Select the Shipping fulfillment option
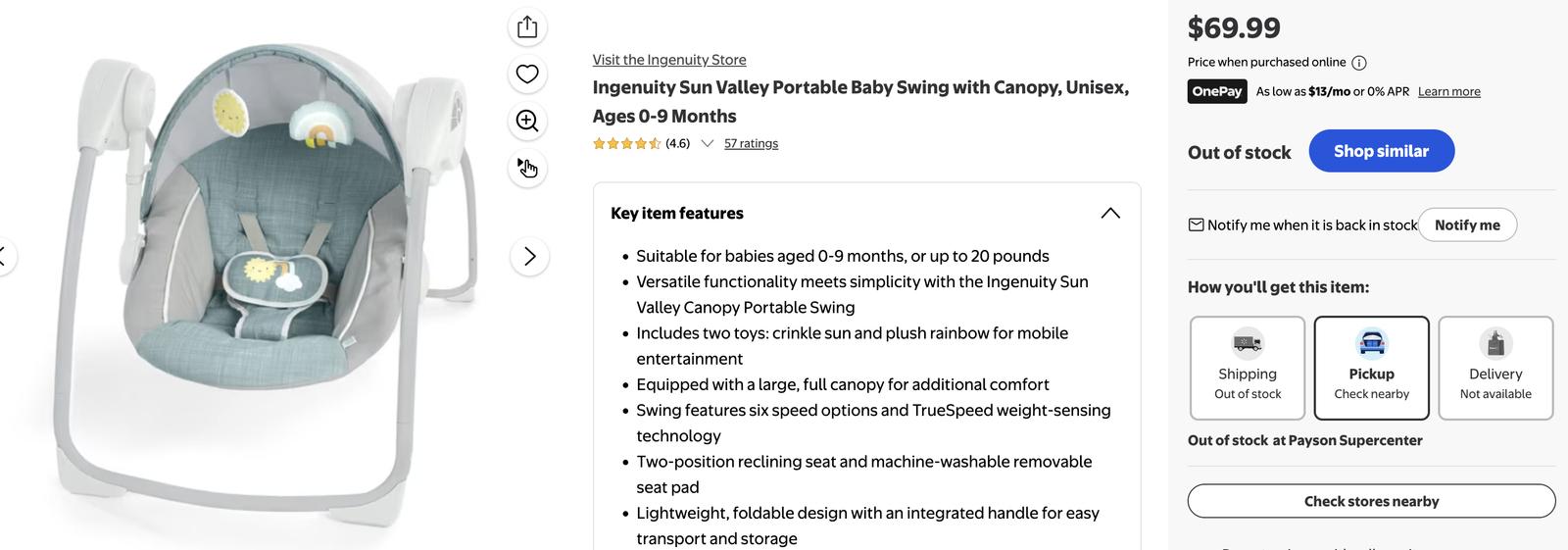Viewport: 1568px width, 550px height. point(1248,368)
